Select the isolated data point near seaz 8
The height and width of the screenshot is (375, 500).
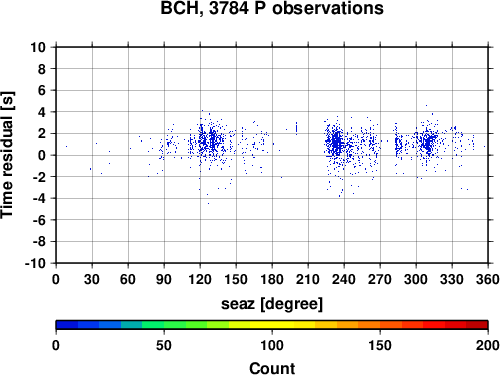tap(66, 146)
